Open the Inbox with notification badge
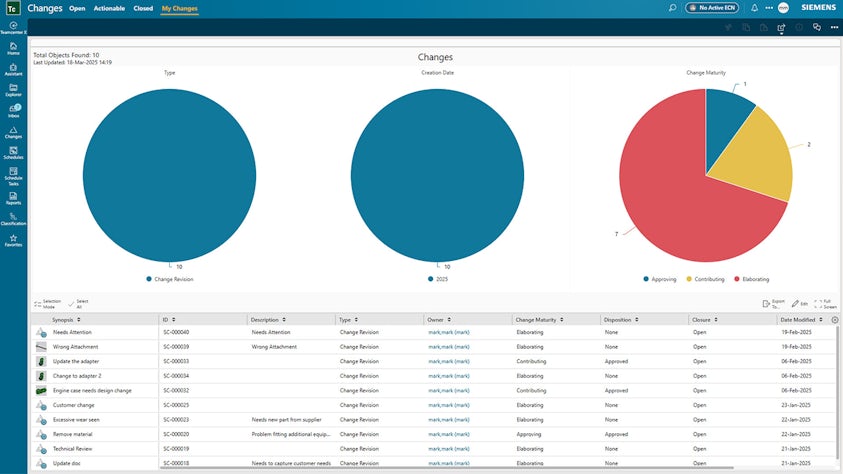843x474 pixels. point(13,112)
